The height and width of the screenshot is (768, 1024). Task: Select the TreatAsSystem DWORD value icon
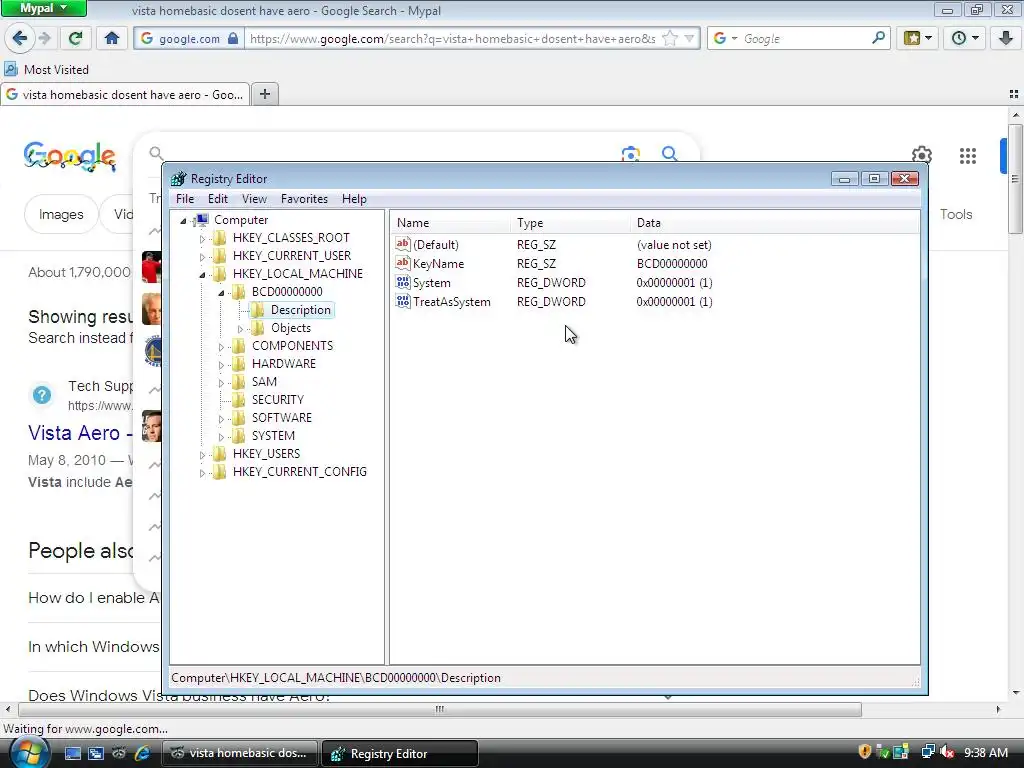coord(403,301)
